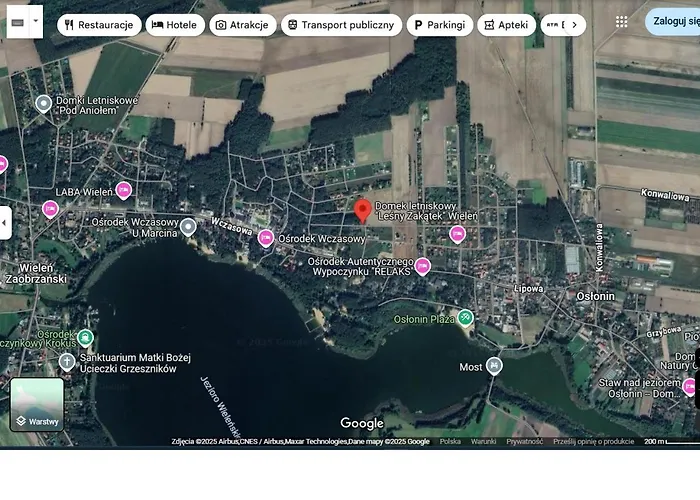Toggle the Restauracje filter chip
700x500 pixels.
(99, 25)
